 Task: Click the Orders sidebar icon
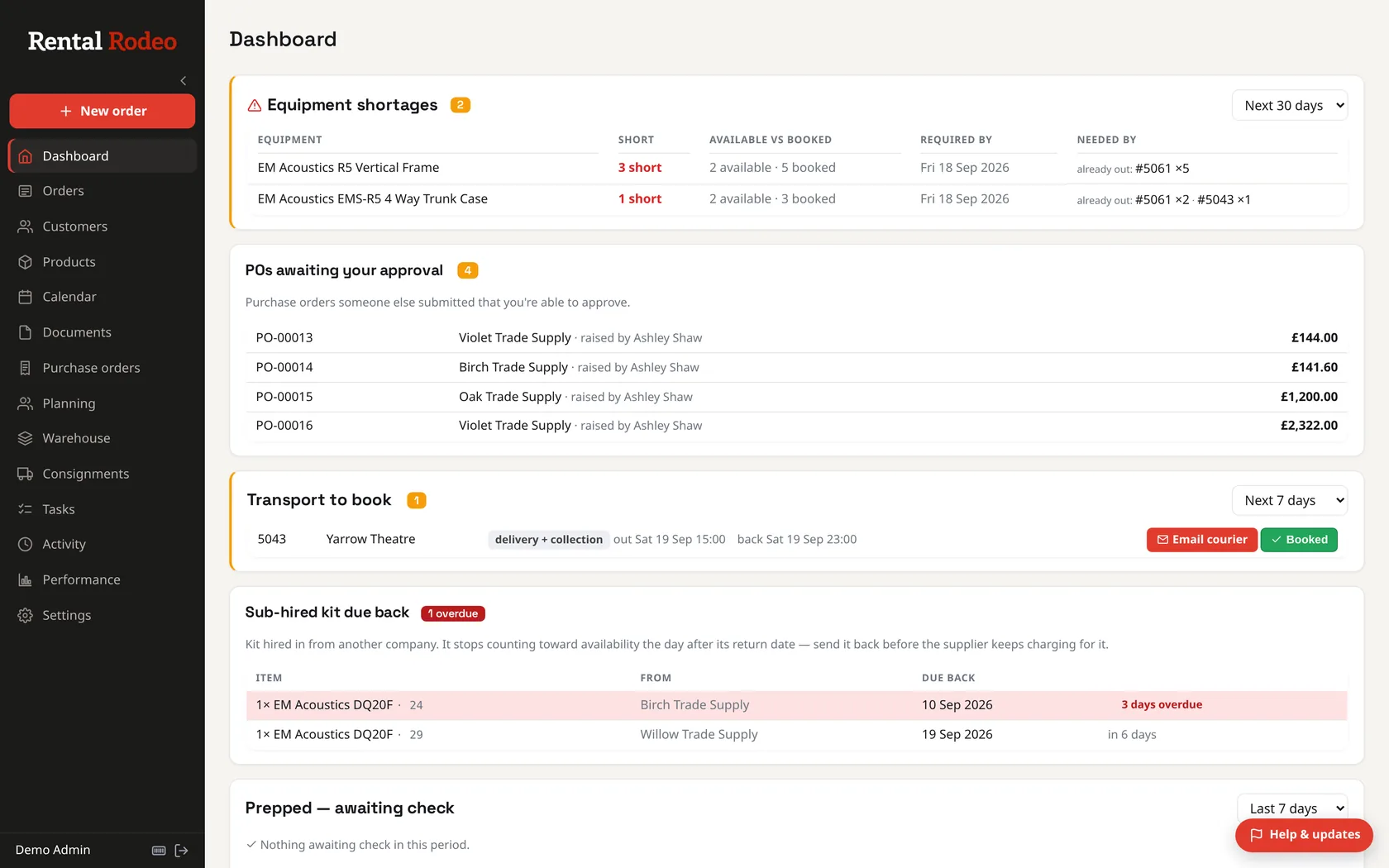(x=26, y=191)
